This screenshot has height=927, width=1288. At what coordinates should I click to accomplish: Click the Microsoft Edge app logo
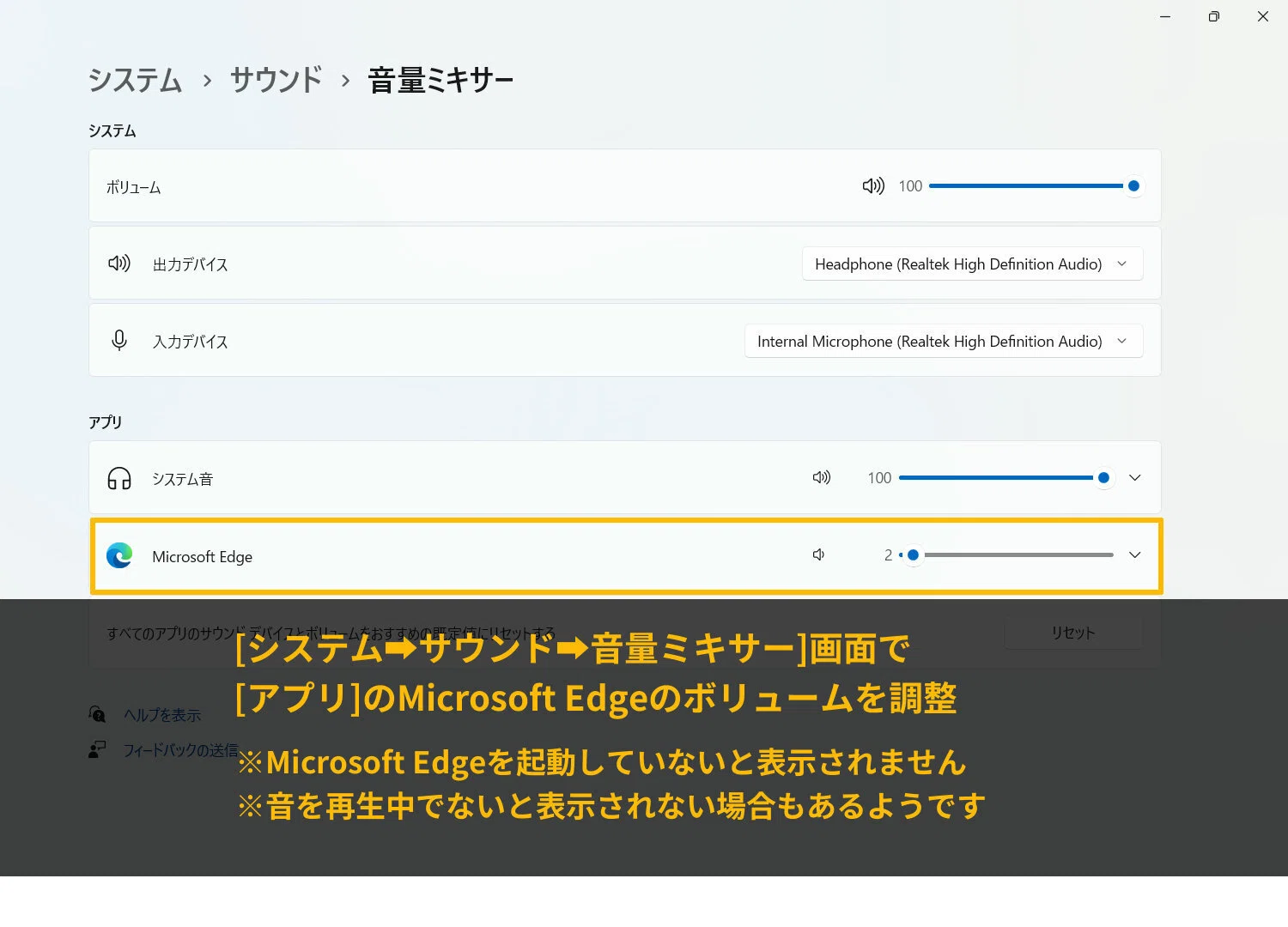coord(119,555)
